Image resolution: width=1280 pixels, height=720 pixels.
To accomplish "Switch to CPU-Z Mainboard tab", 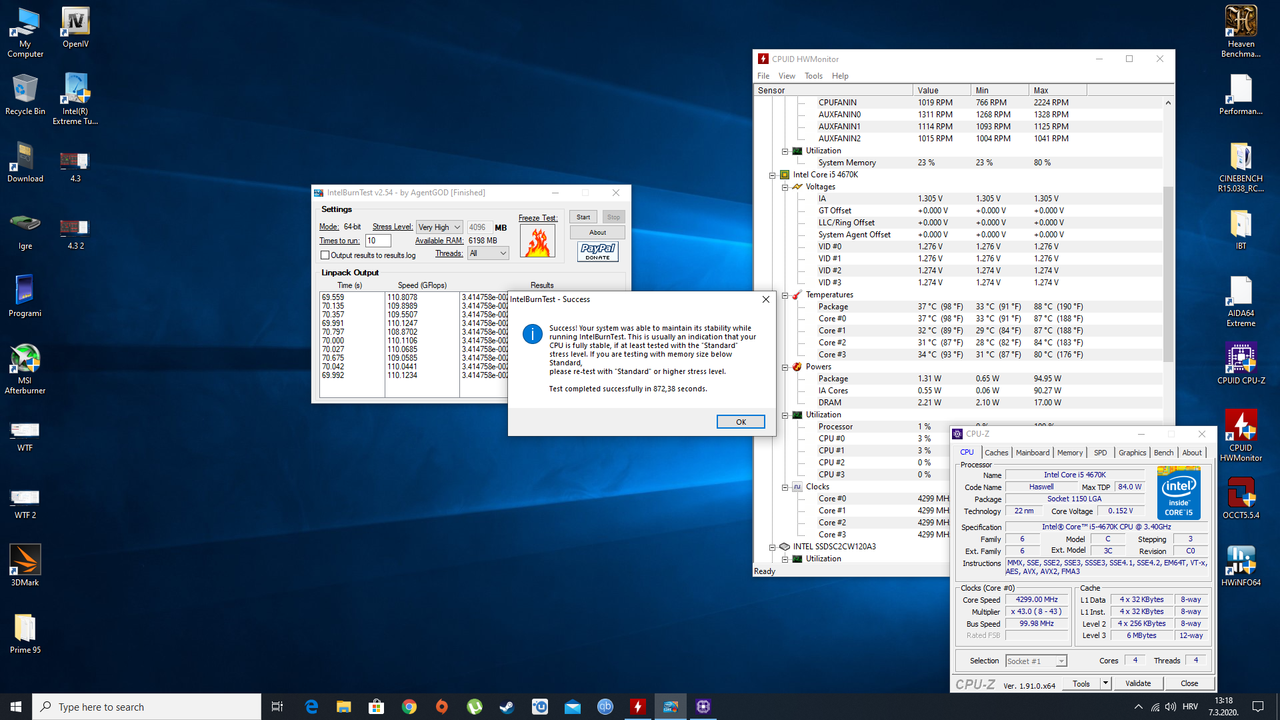I will pos(1033,453).
